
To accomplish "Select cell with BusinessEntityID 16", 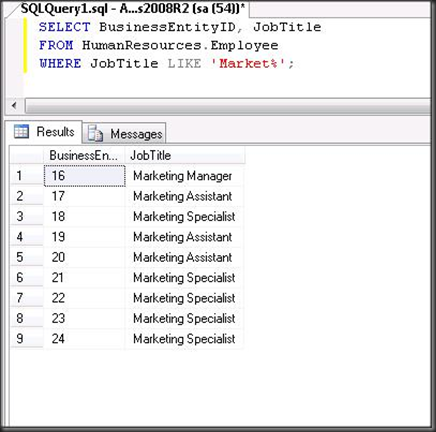I will tap(85, 176).
